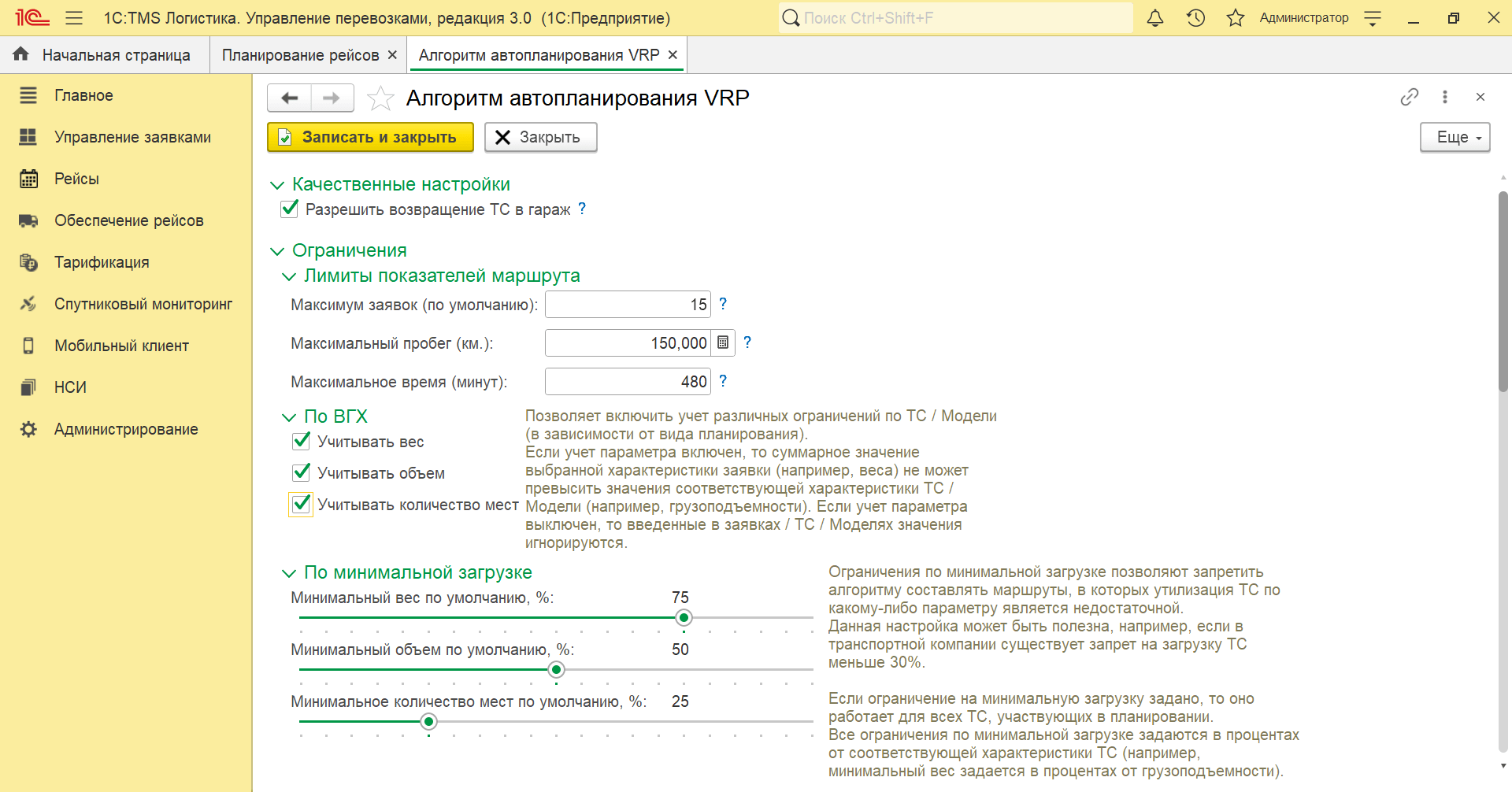Screen dimensions: 1512x792
Task: Open calculator for Максимальный пробег field
Action: [723, 343]
